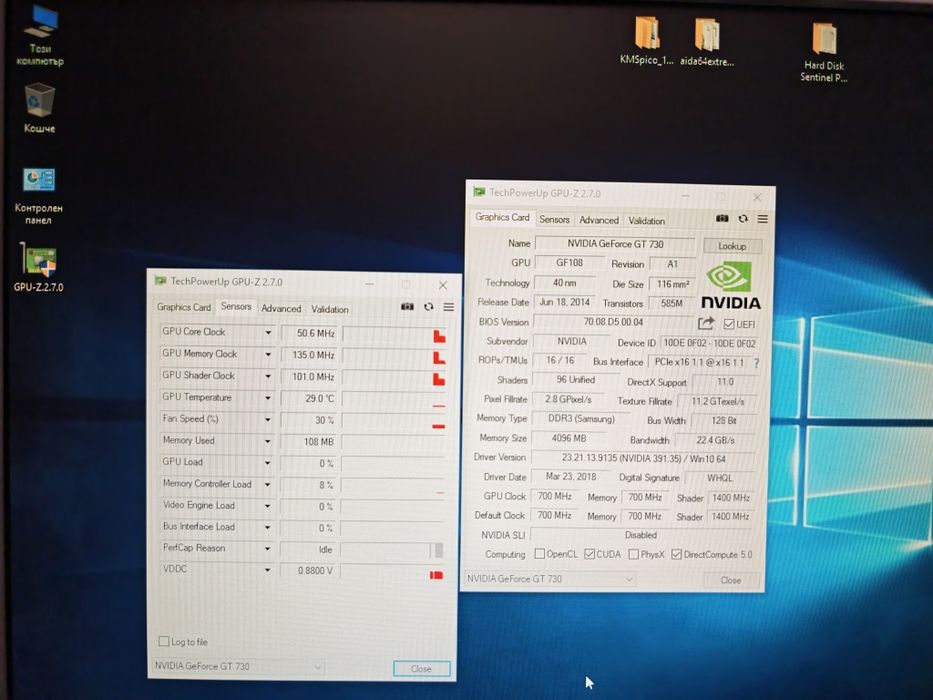Click the BIOS Version field 70.08.D5.00.04
The image size is (933, 700).
point(613,322)
